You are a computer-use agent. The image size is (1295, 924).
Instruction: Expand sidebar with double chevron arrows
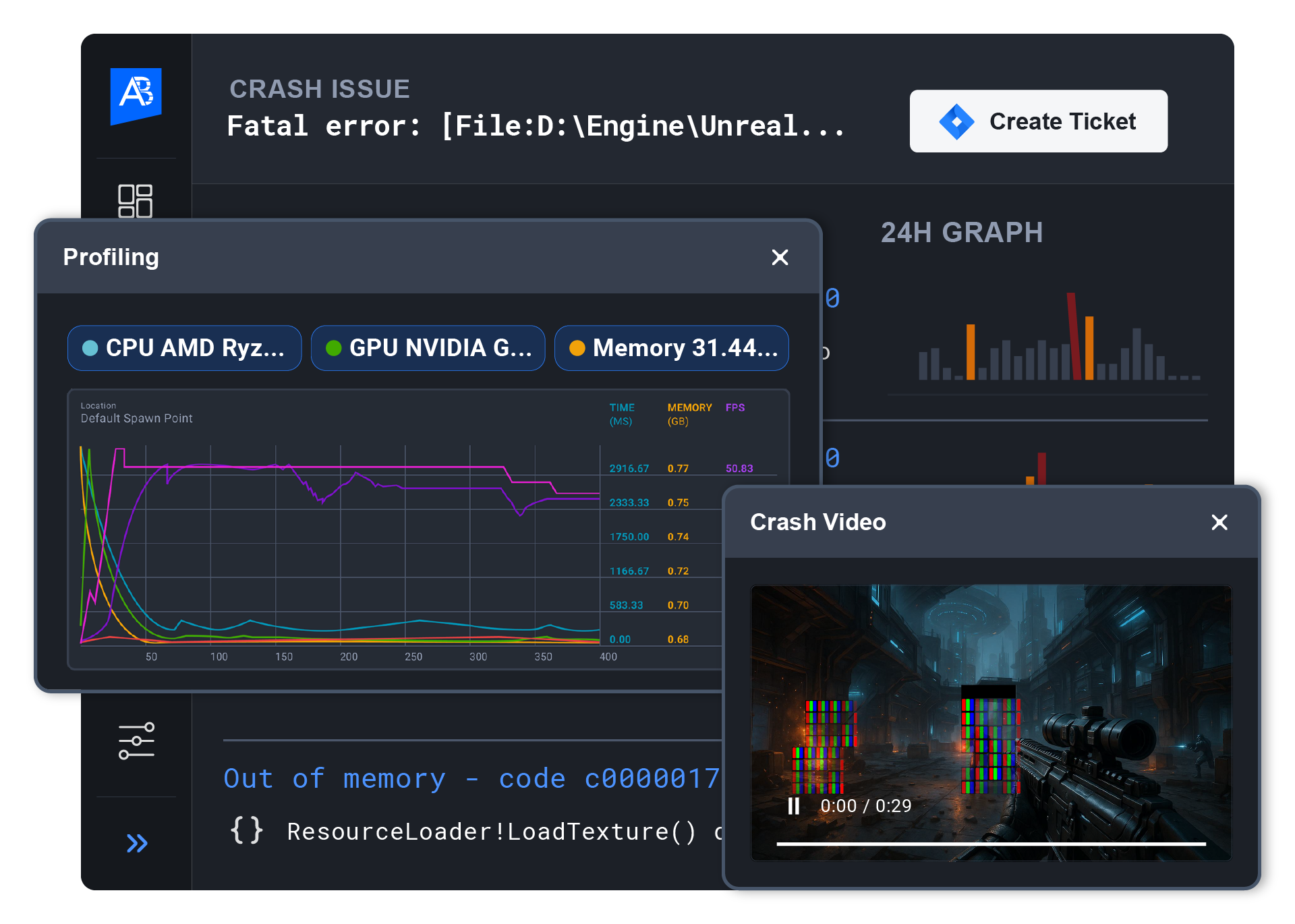pyautogui.click(x=137, y=843)
